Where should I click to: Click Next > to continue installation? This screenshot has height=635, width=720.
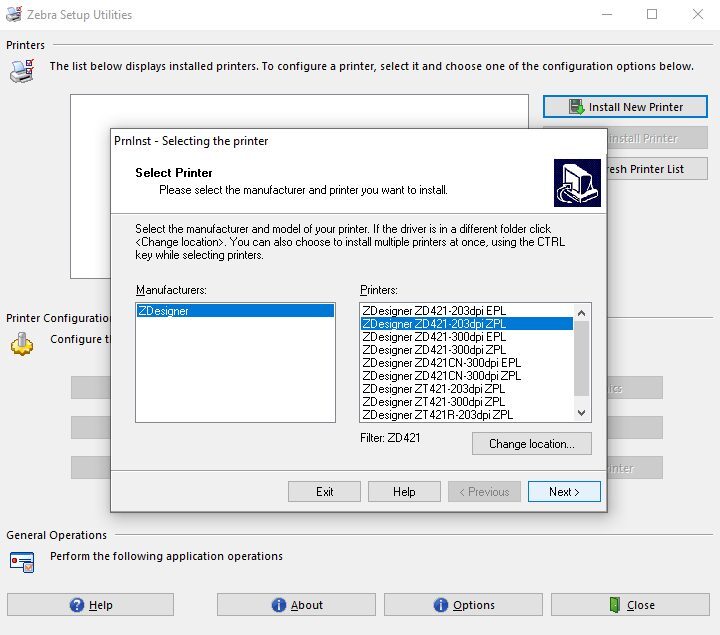[x=564, y=492]
